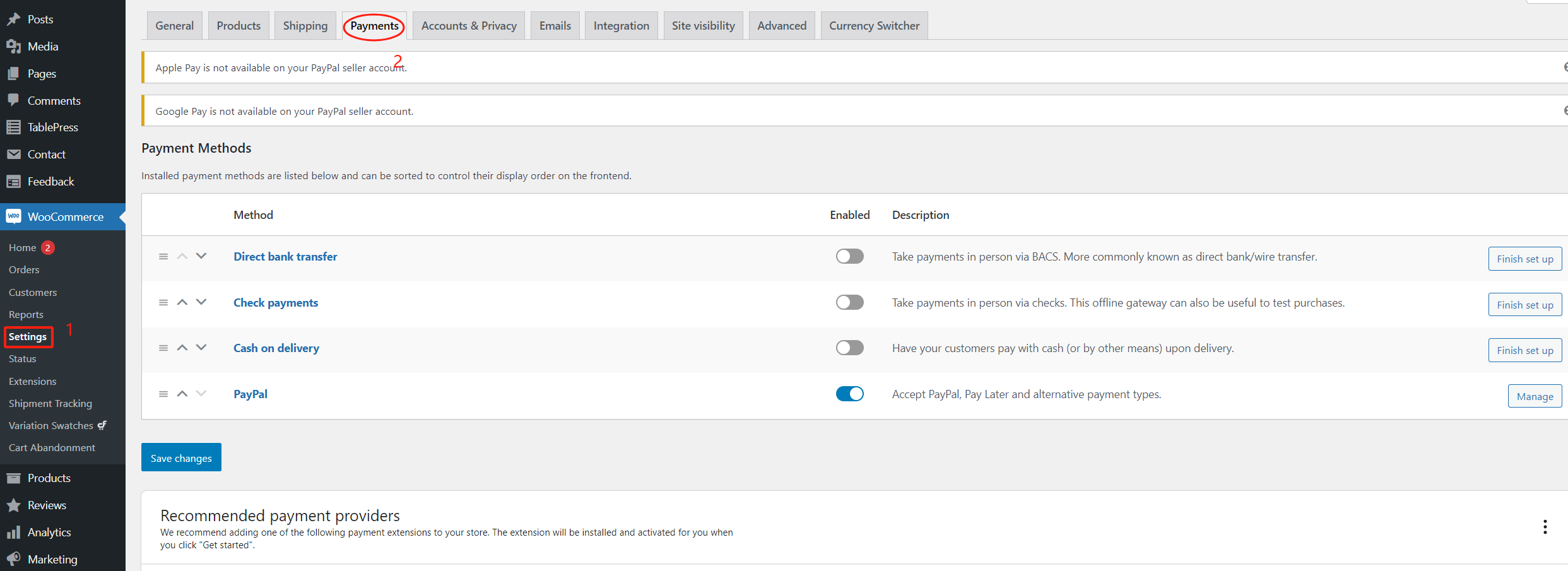This screenshot has width=1568, height=571.
Task: Move Direct bank transfer down one position
Action: point(201,256)
